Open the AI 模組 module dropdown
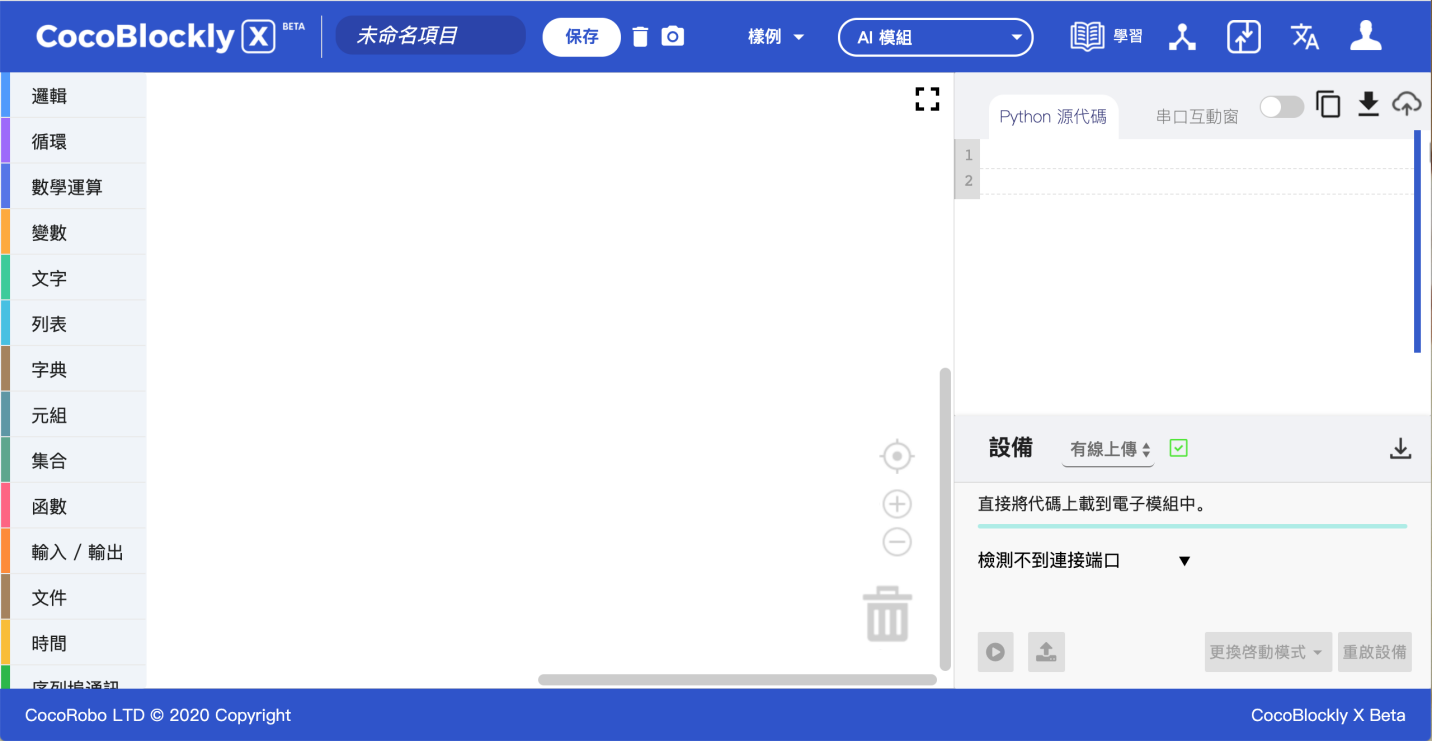The image size is (1432, 741). [x=935, y=38]
